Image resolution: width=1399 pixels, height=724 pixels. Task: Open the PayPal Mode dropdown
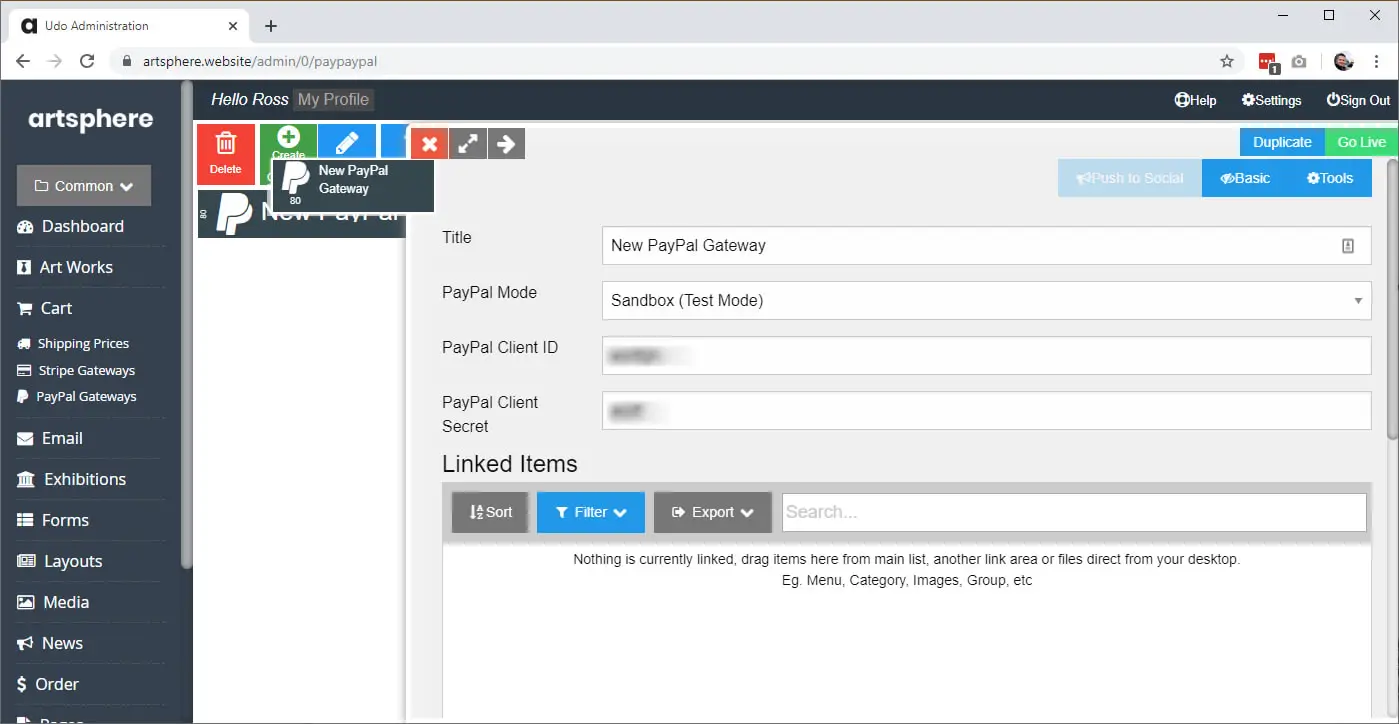click(986, 300)
